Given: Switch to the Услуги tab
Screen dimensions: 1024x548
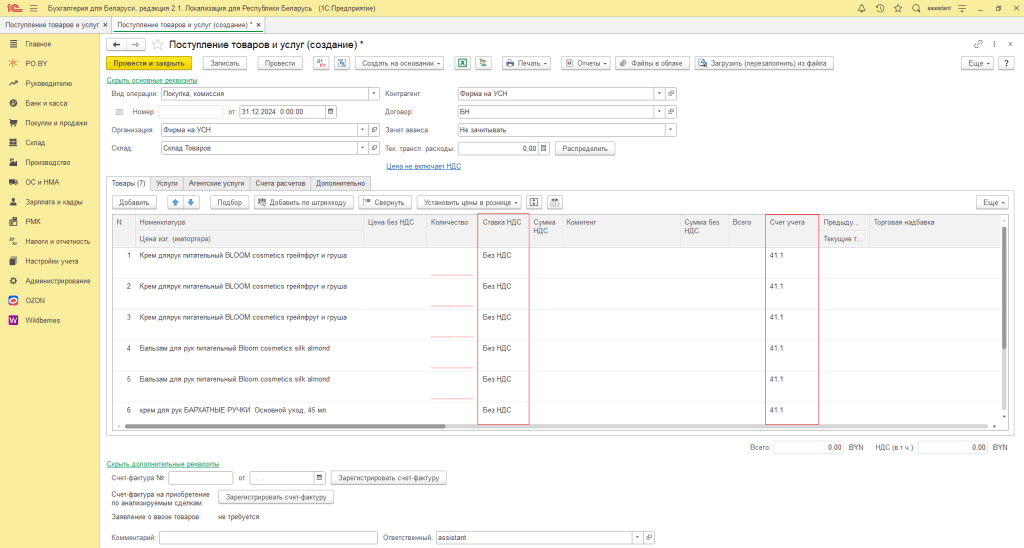Looking at the screenshot, I should 167,183.
